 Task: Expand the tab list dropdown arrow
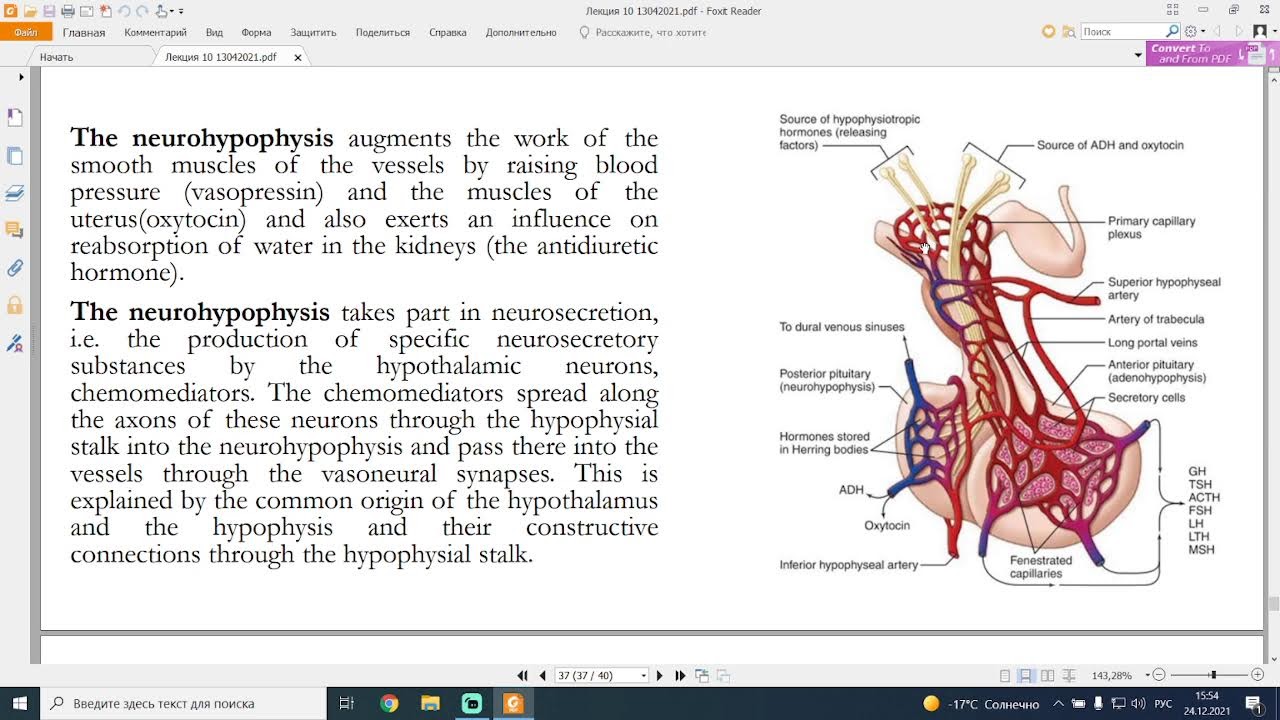click(1138, 57)
